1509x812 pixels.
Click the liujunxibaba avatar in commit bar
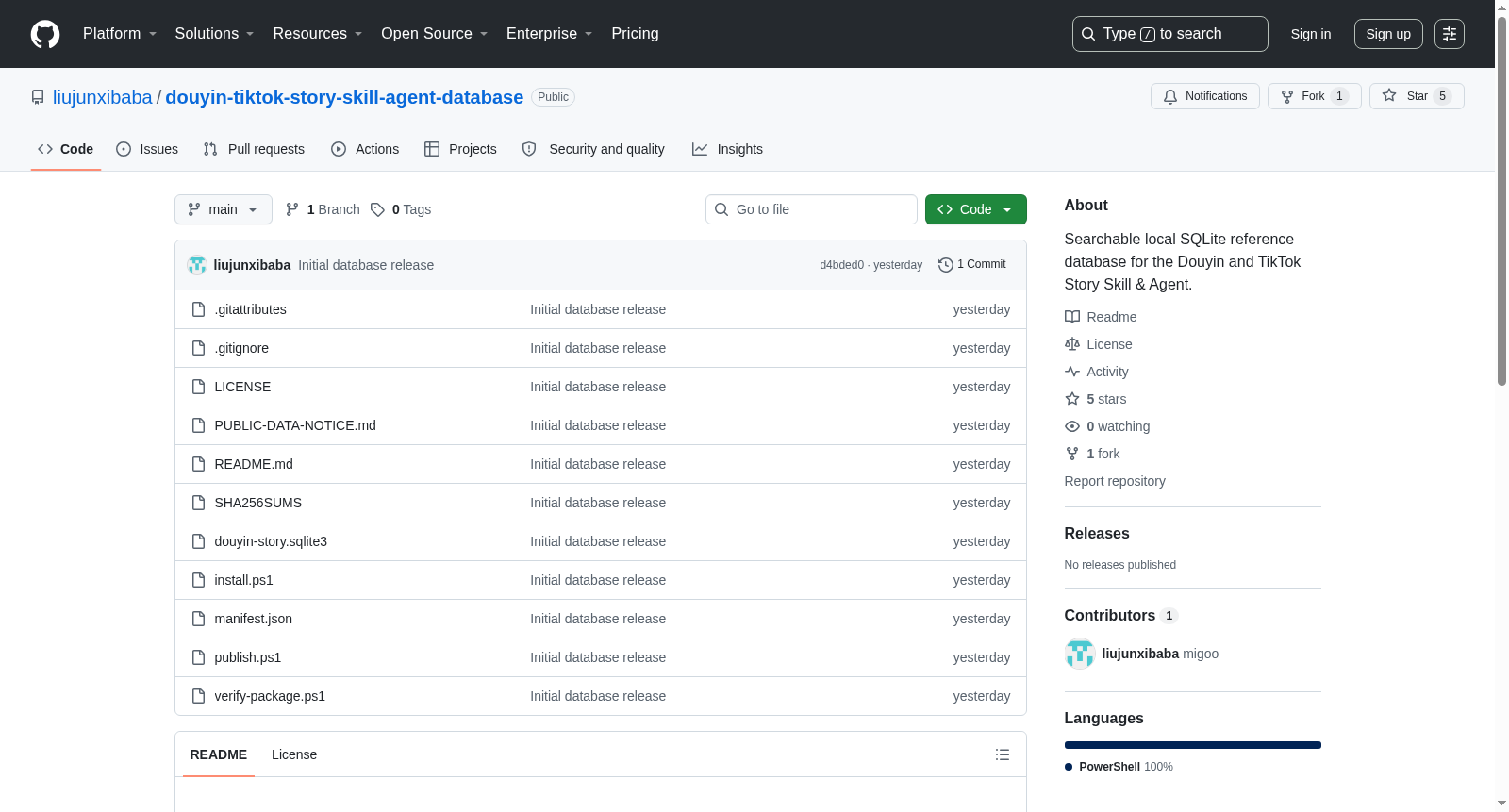click(x=197, y=265)
